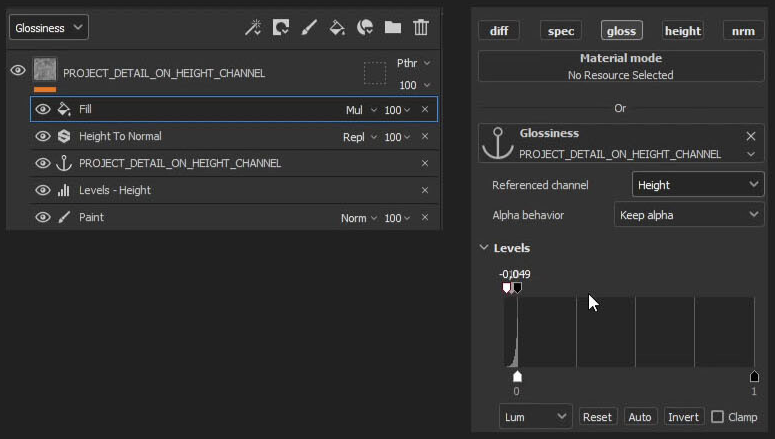The width and height of the screenshot is (775, 439).
Task: Click the Invert levels button
Action: pyautogui.click(x=683, y=417)
